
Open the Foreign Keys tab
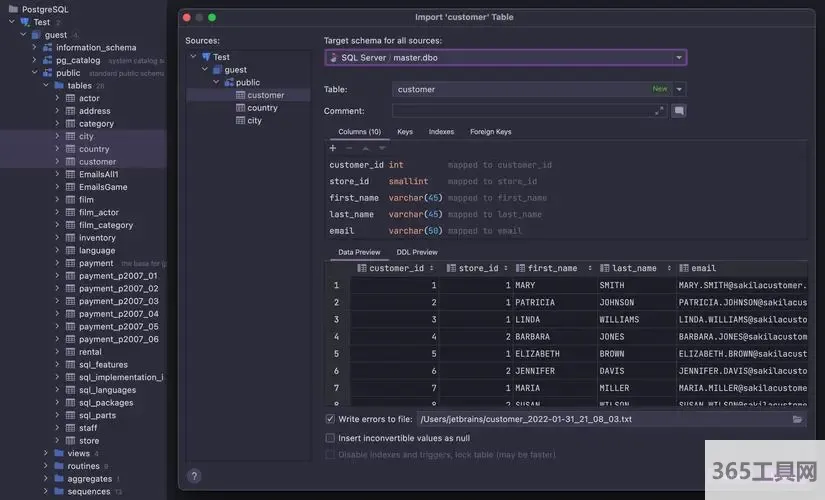point(490,132)
